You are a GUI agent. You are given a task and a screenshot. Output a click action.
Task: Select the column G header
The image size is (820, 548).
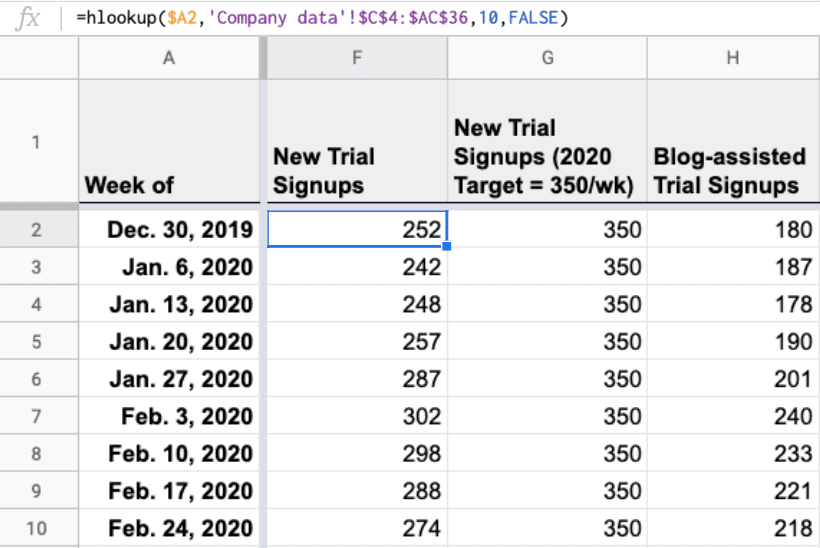click(547, 59)
